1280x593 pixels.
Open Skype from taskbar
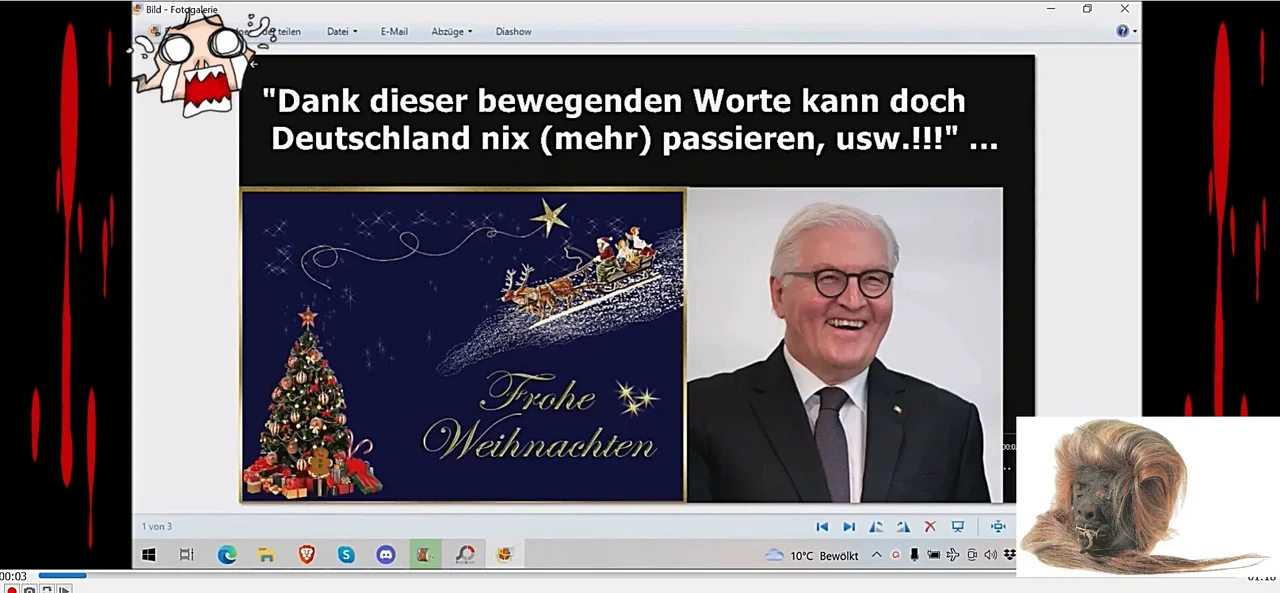point(346,555)
